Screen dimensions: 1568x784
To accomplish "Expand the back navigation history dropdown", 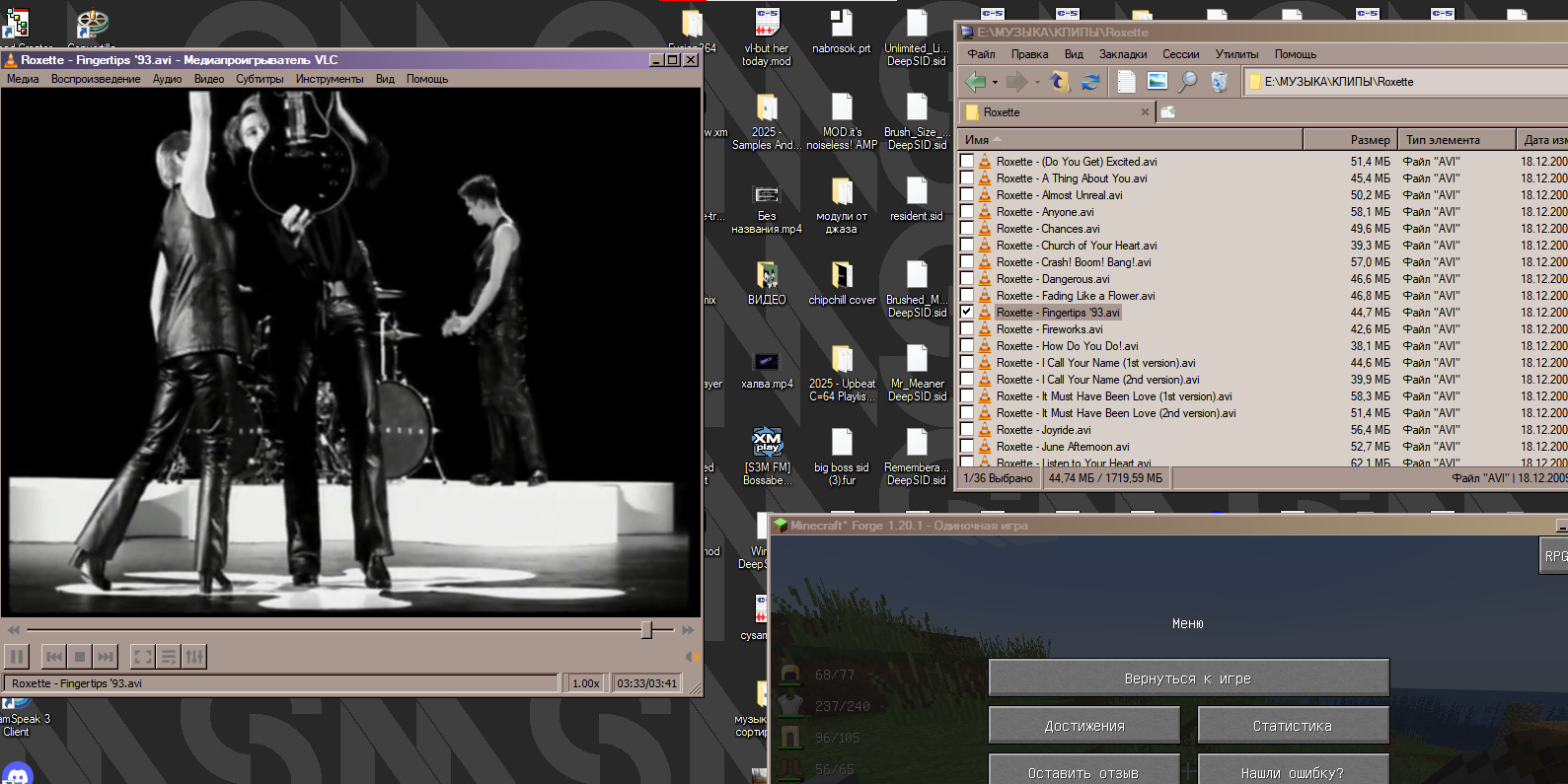I will [x=995, y=83].
